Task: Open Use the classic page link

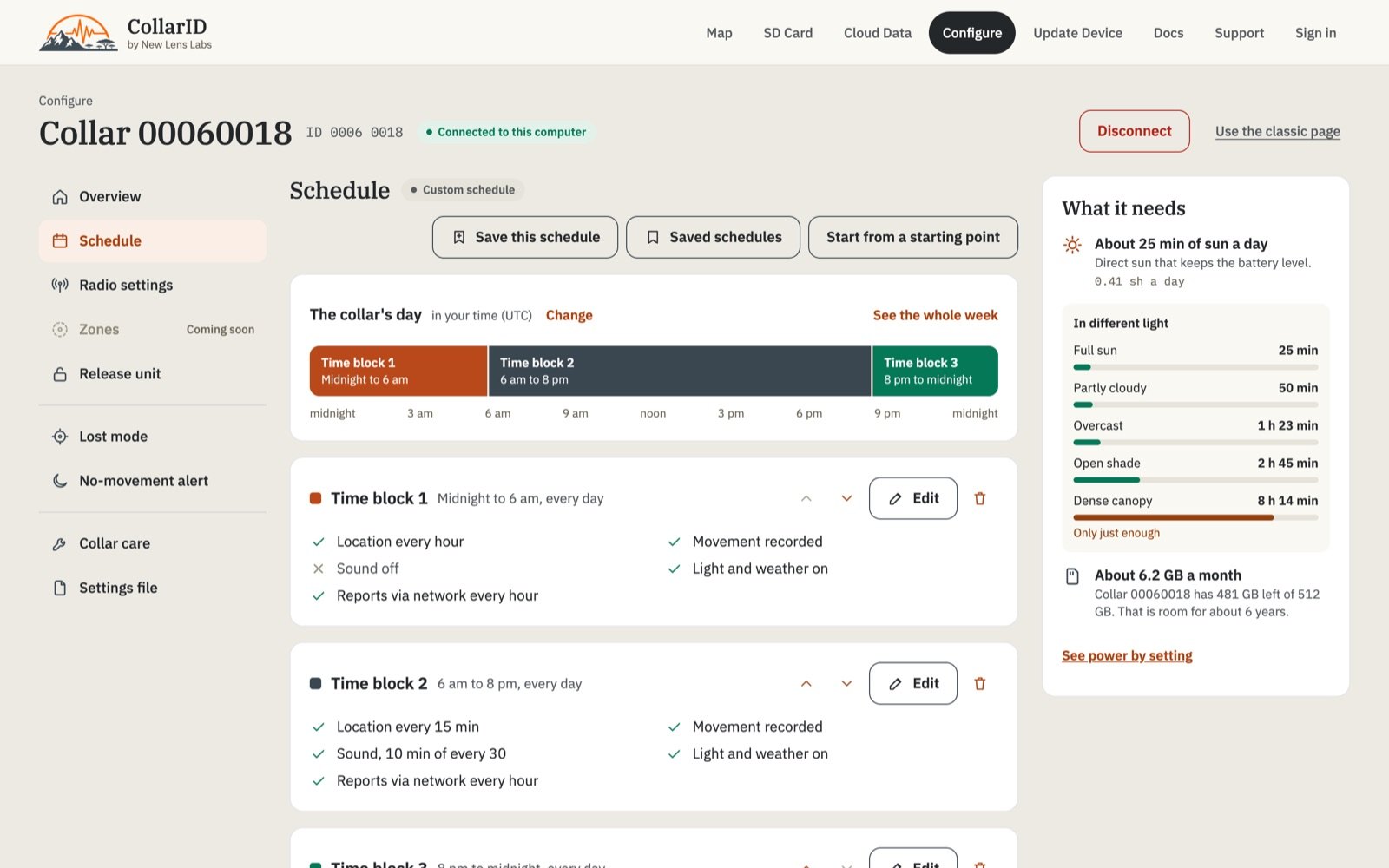Action: pos(1278,131)
